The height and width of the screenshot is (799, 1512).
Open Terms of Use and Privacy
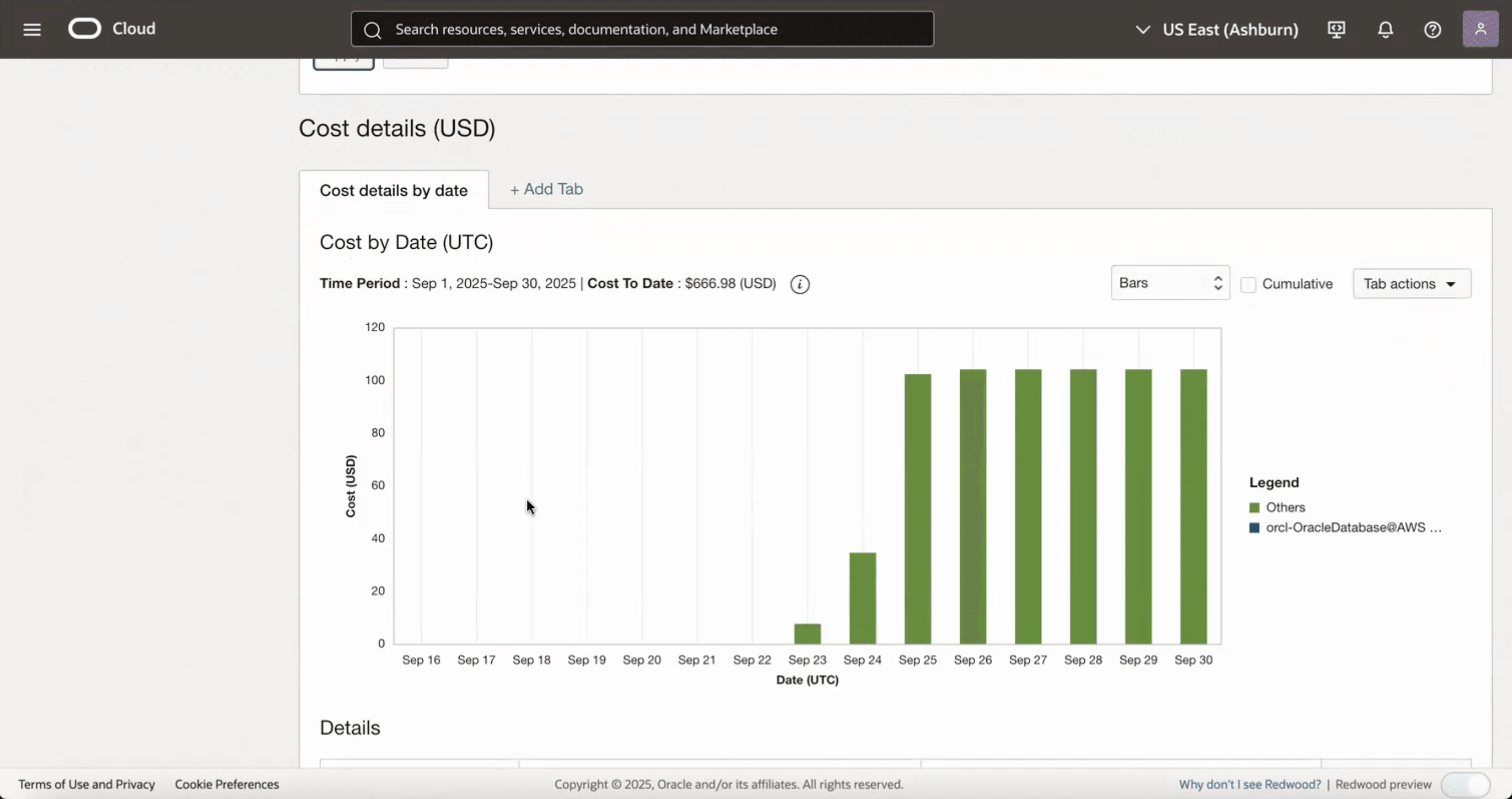click(86, 784)
